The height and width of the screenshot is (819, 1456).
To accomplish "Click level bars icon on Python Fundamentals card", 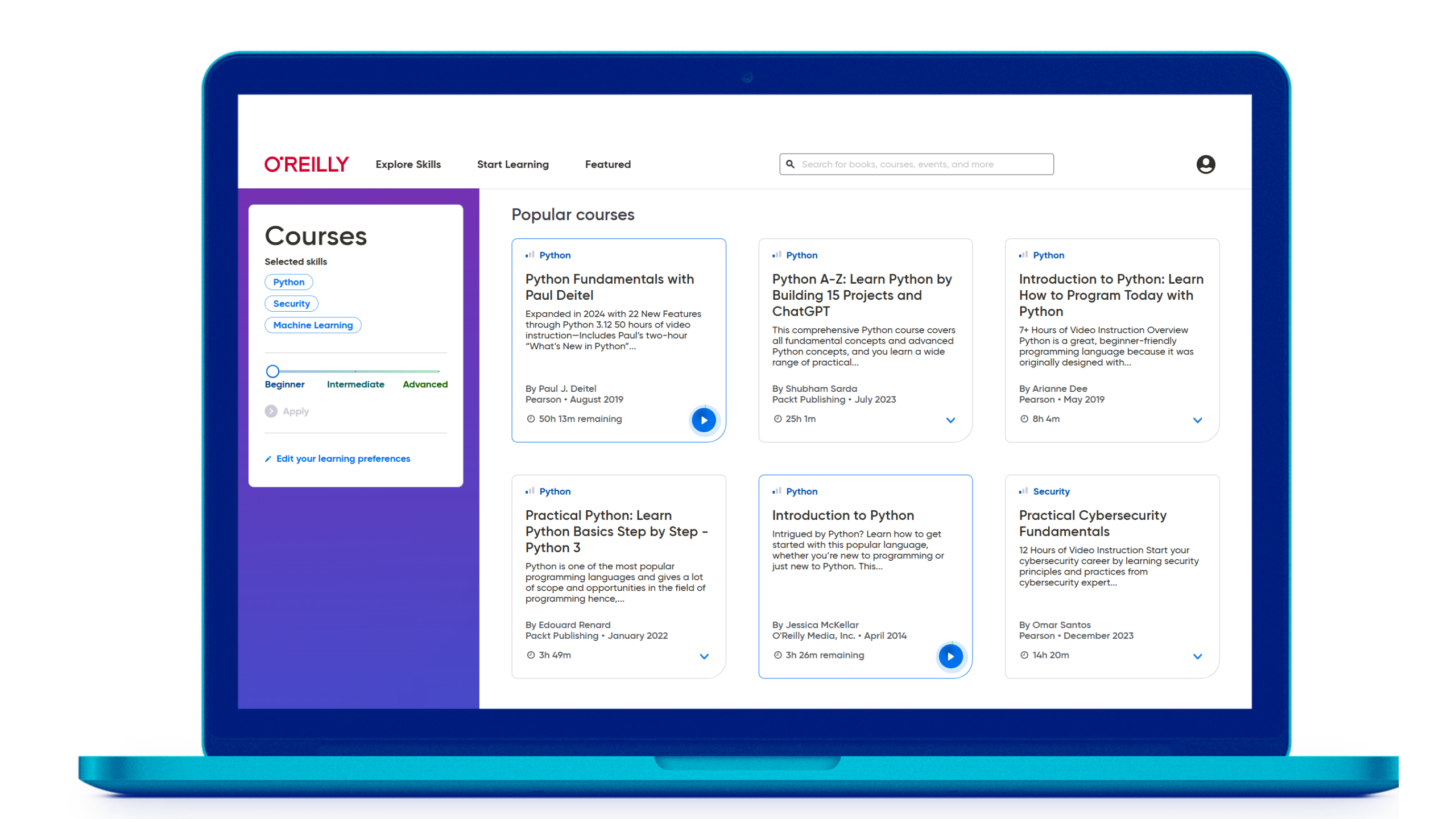I will coord(530,255).
